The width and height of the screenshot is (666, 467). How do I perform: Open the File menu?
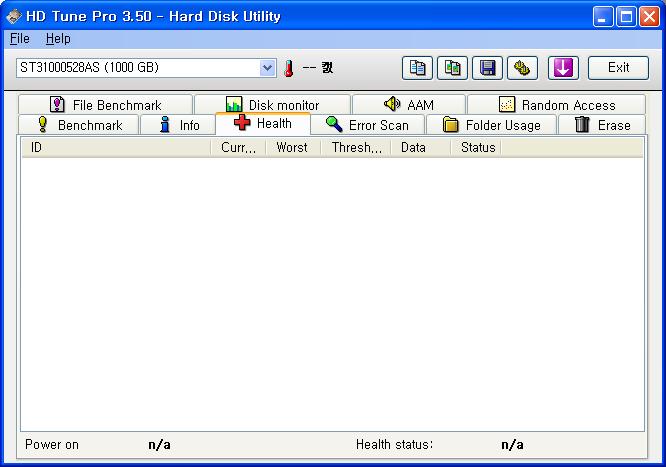(x=20, y=39)
